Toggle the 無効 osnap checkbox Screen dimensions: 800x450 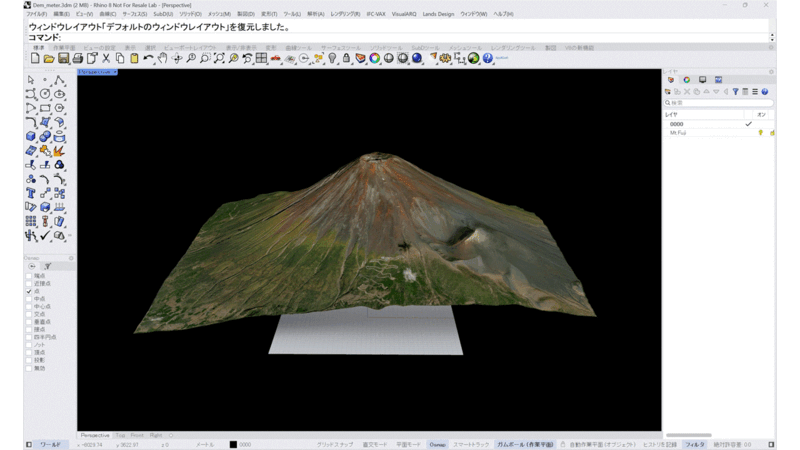pyautogui.click(x=29, y=368)
